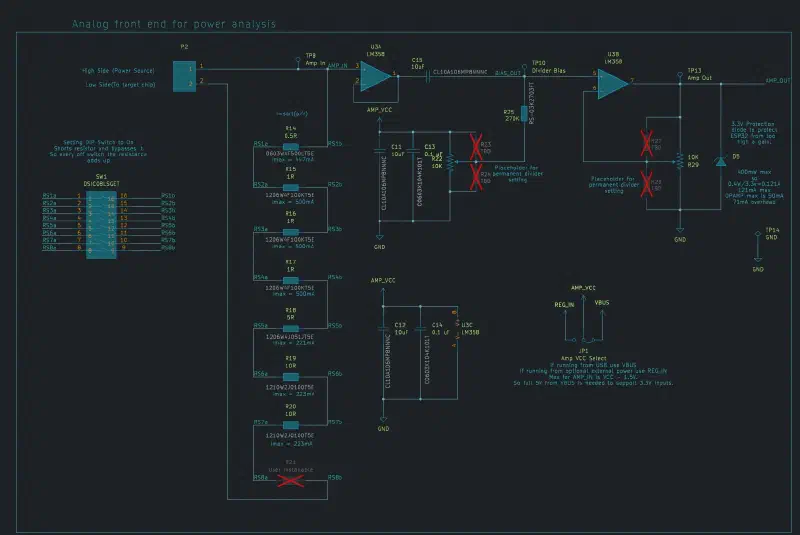Select the crossed-out R27 resistor
The image size is (800, 535).
[x=646, y=143]
